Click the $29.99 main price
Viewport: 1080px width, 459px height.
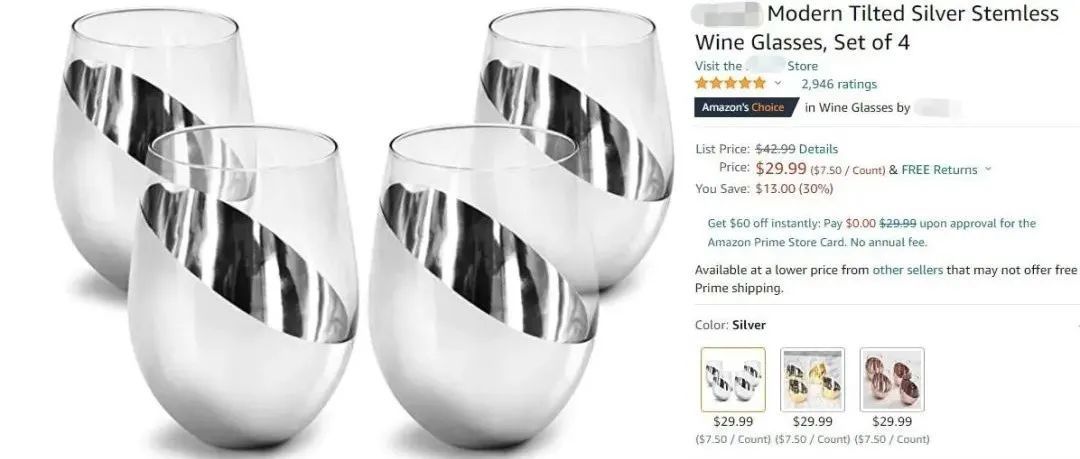[781, 168]
